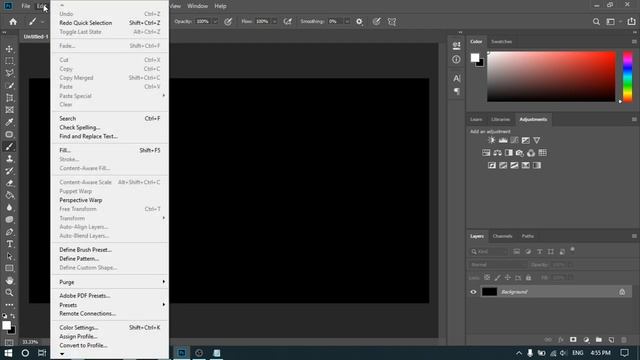This screenshot has height=360, width=640.
Task: Switch to the Channels tab
Action: [502, 236]
